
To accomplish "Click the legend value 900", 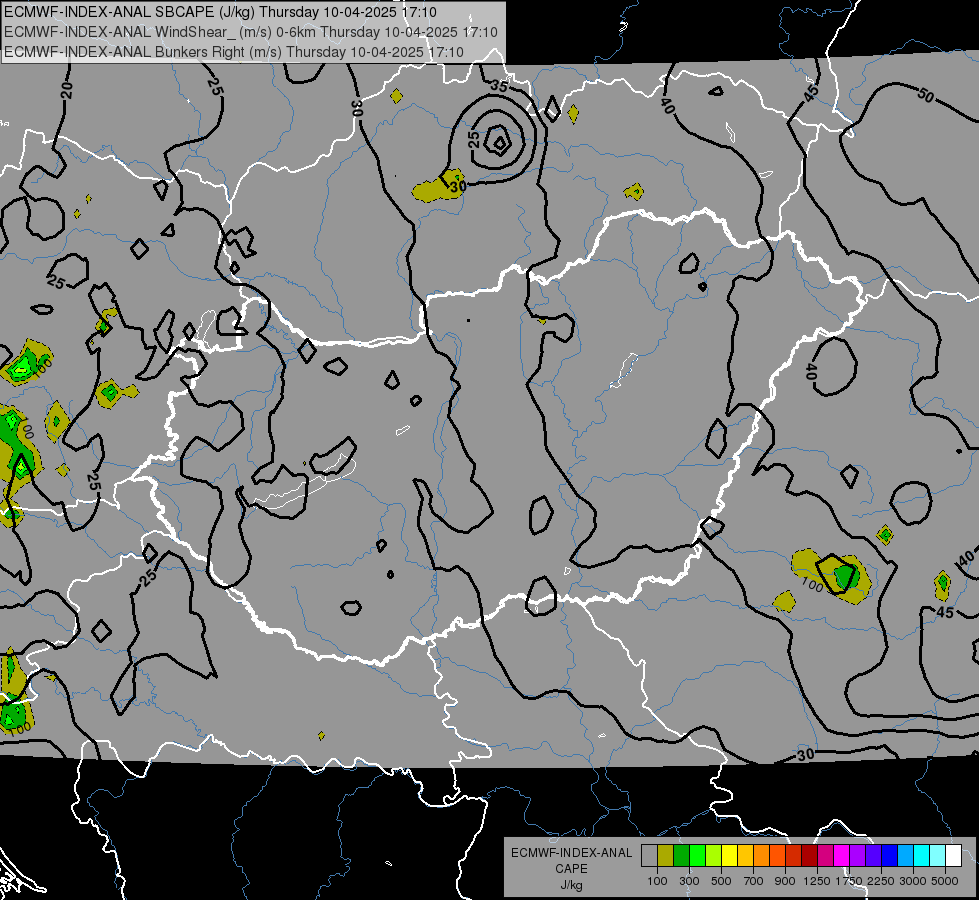I will pyautogui.click(x=785, y=881).
